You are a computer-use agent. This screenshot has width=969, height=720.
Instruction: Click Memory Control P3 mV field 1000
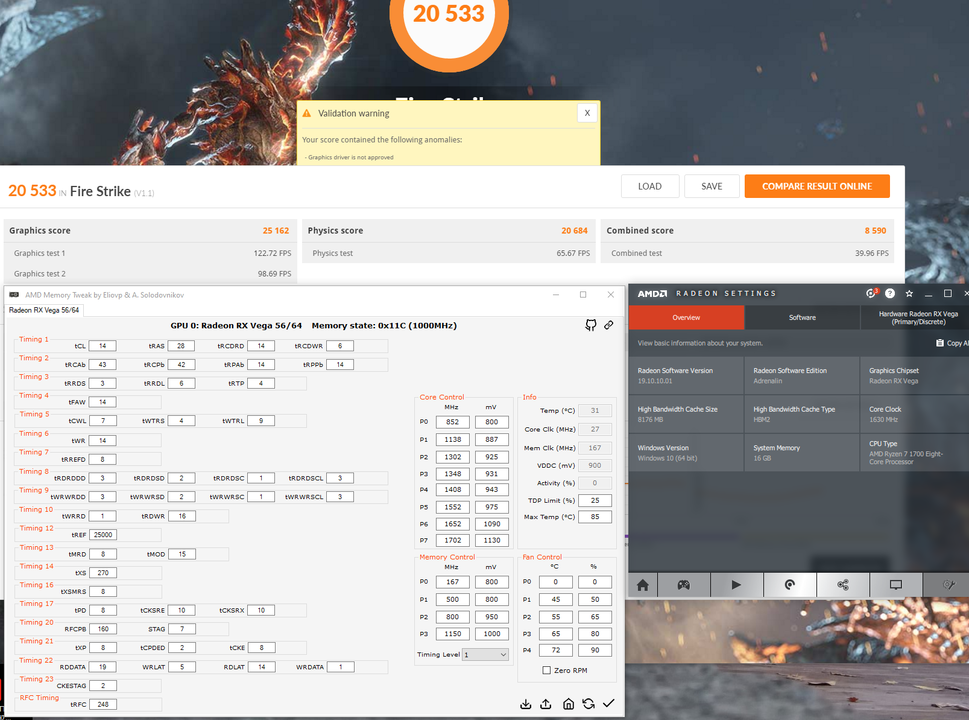click(492, 633)
